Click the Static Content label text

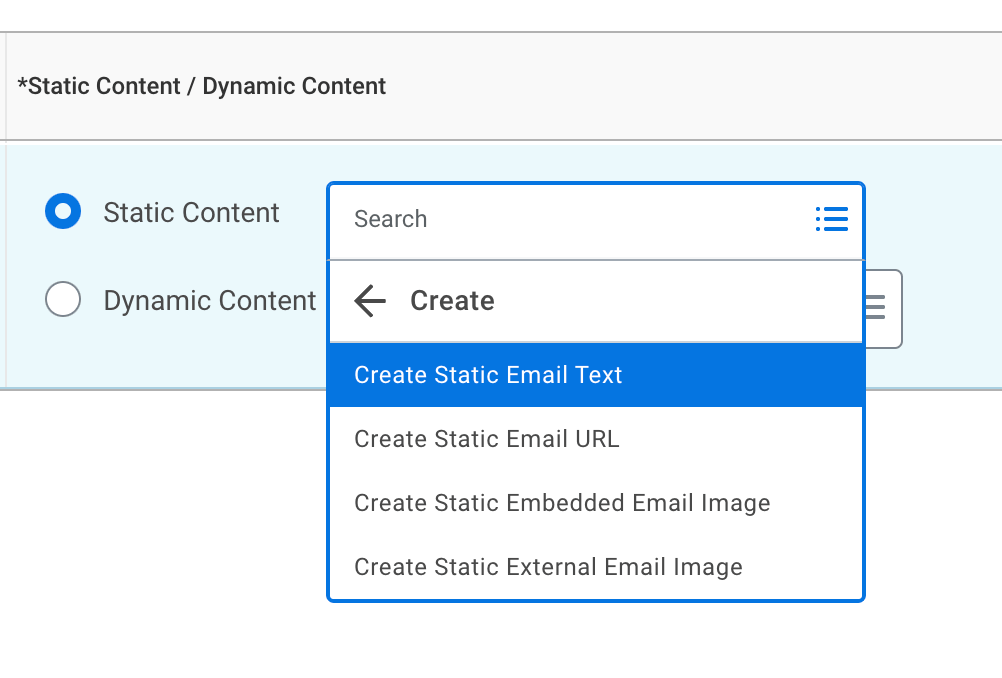pyautogui.click(x=191, y=213)
